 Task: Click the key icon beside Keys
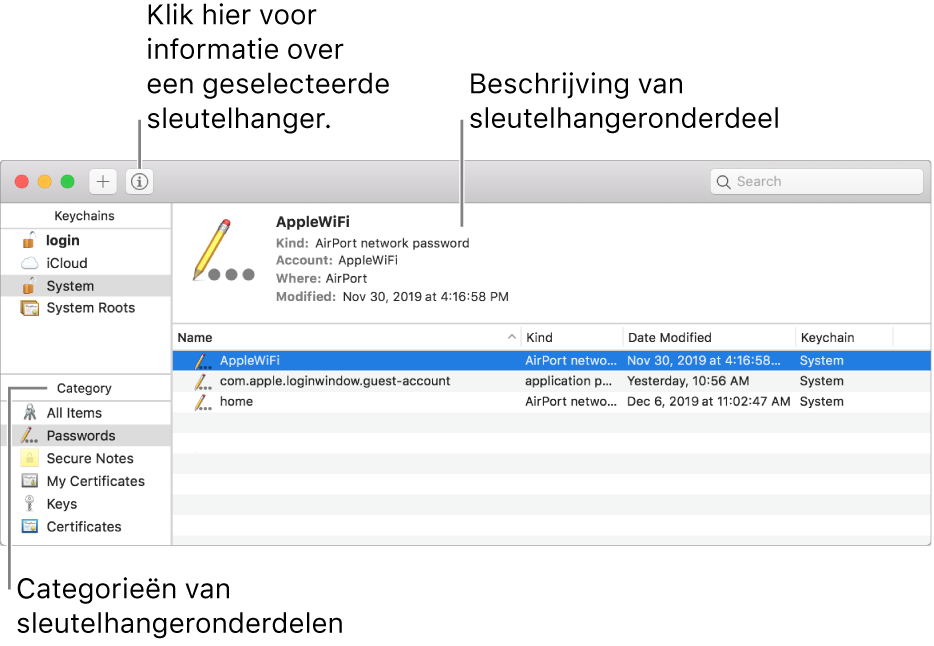click(29, 503)
